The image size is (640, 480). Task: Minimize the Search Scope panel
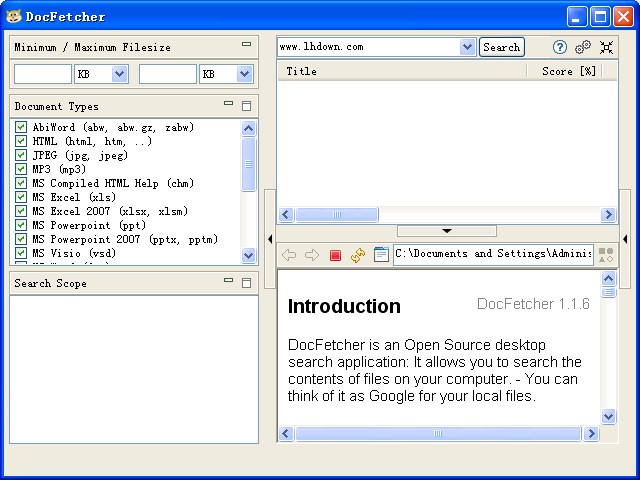coord(229,280)
